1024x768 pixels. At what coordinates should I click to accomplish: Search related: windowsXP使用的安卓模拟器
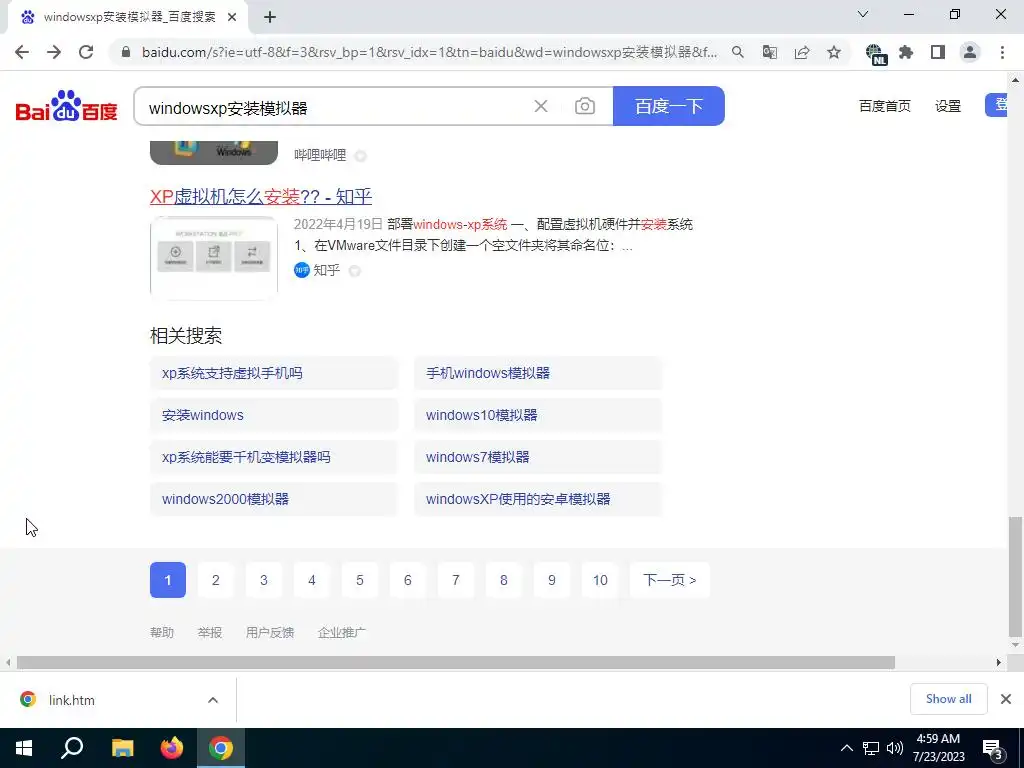538,498
